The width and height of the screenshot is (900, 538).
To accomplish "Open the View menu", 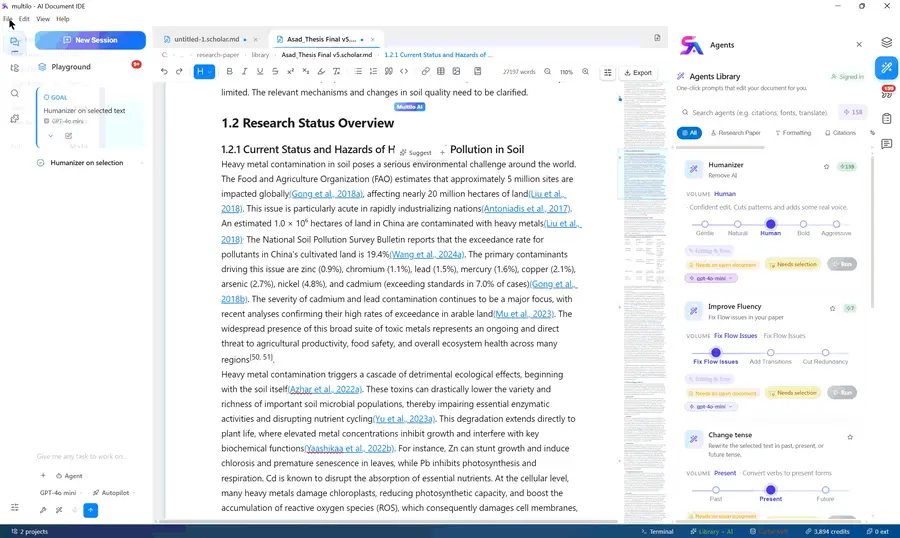I will pyautogui.click(x=43, y=19).
